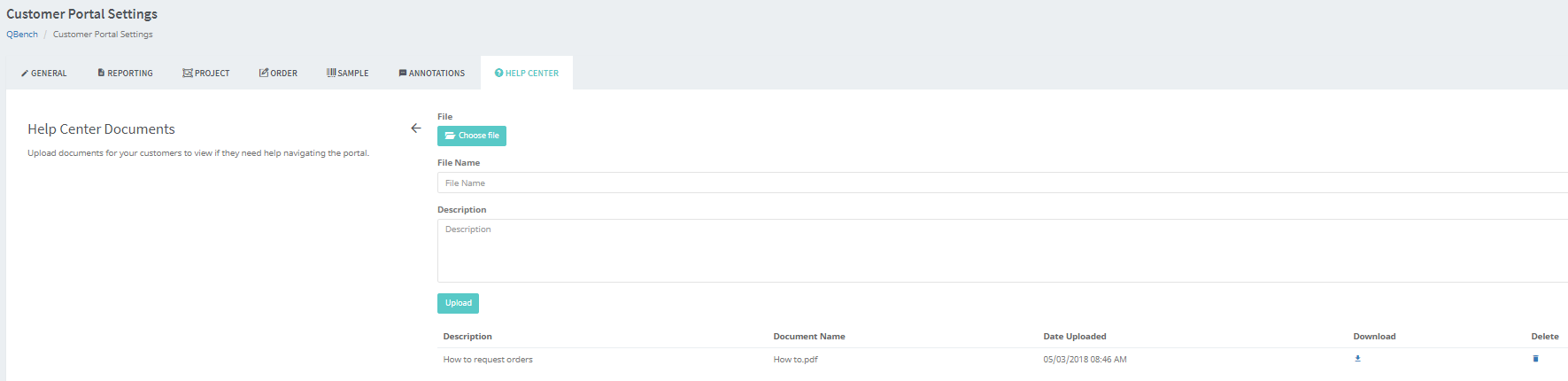Click the How to.pdf document name
The image size is (1568, 381).
coord(795,360)
